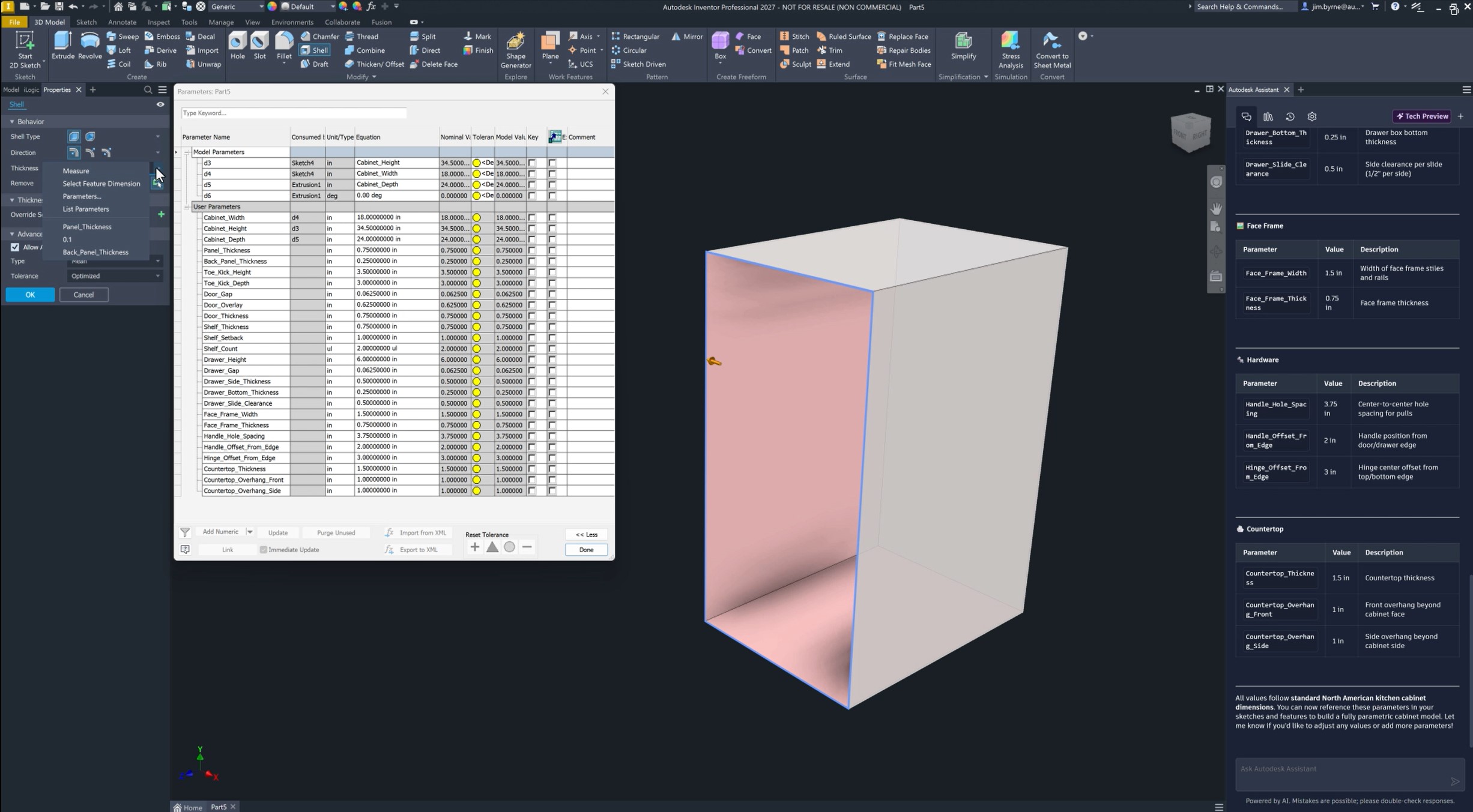Select the Revolve tool
Image resolution: width=1473 pixels, height=812 pixels.
89,41
